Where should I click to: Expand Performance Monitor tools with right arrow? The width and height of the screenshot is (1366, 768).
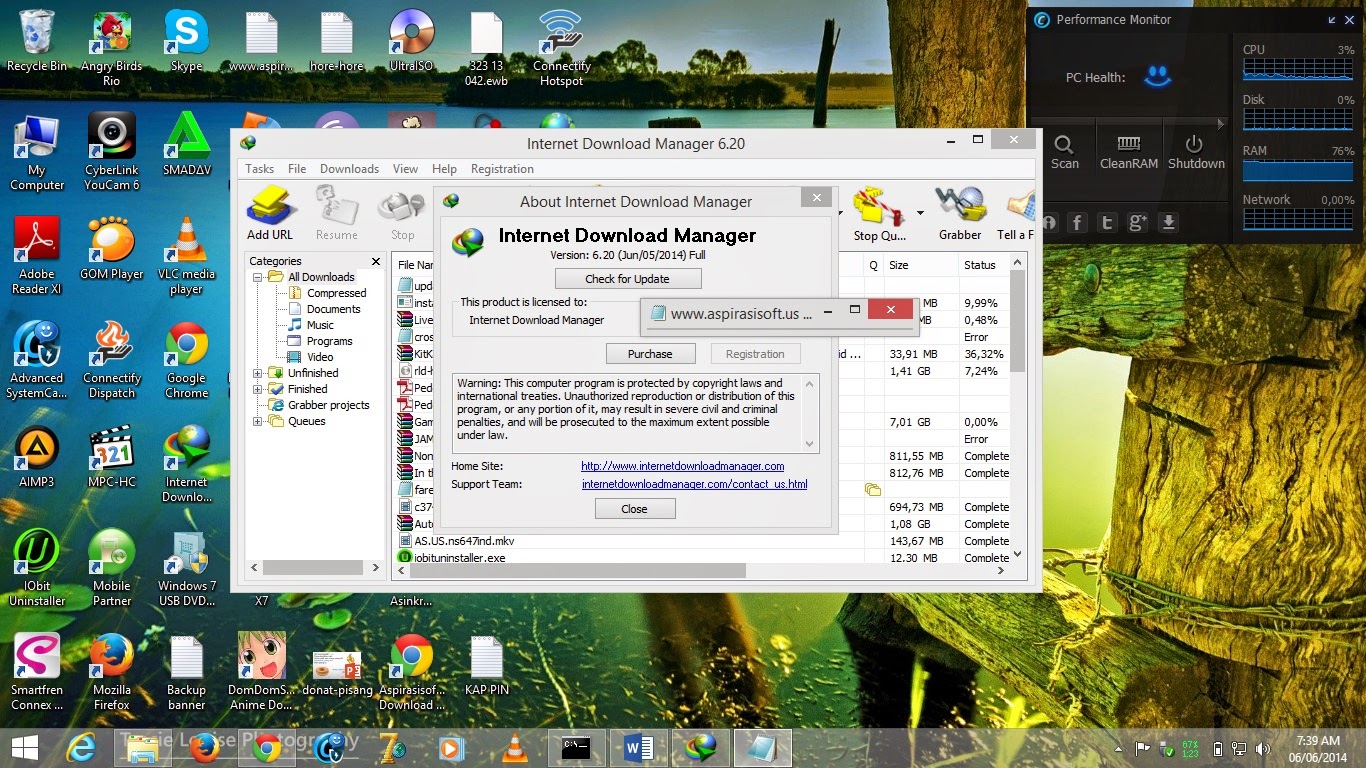(x=1219, y=124)
